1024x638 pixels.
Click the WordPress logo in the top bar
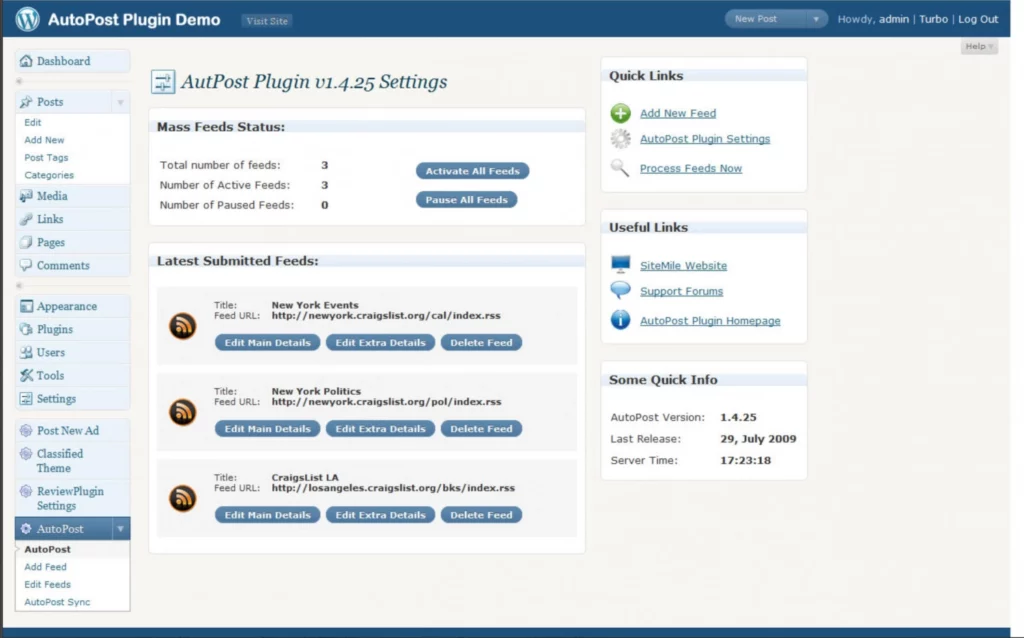26,18
